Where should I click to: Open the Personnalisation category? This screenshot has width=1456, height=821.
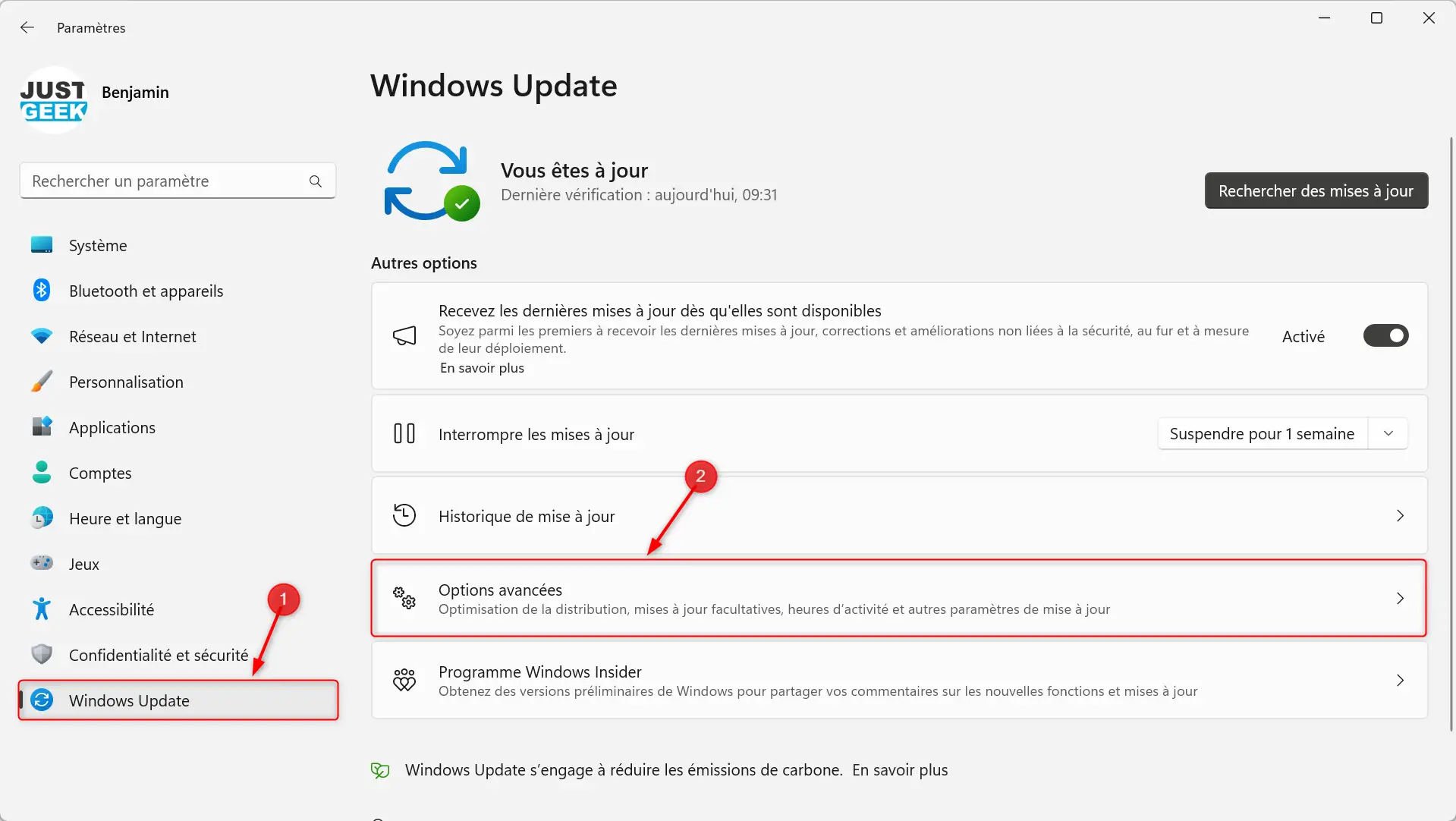178,382
